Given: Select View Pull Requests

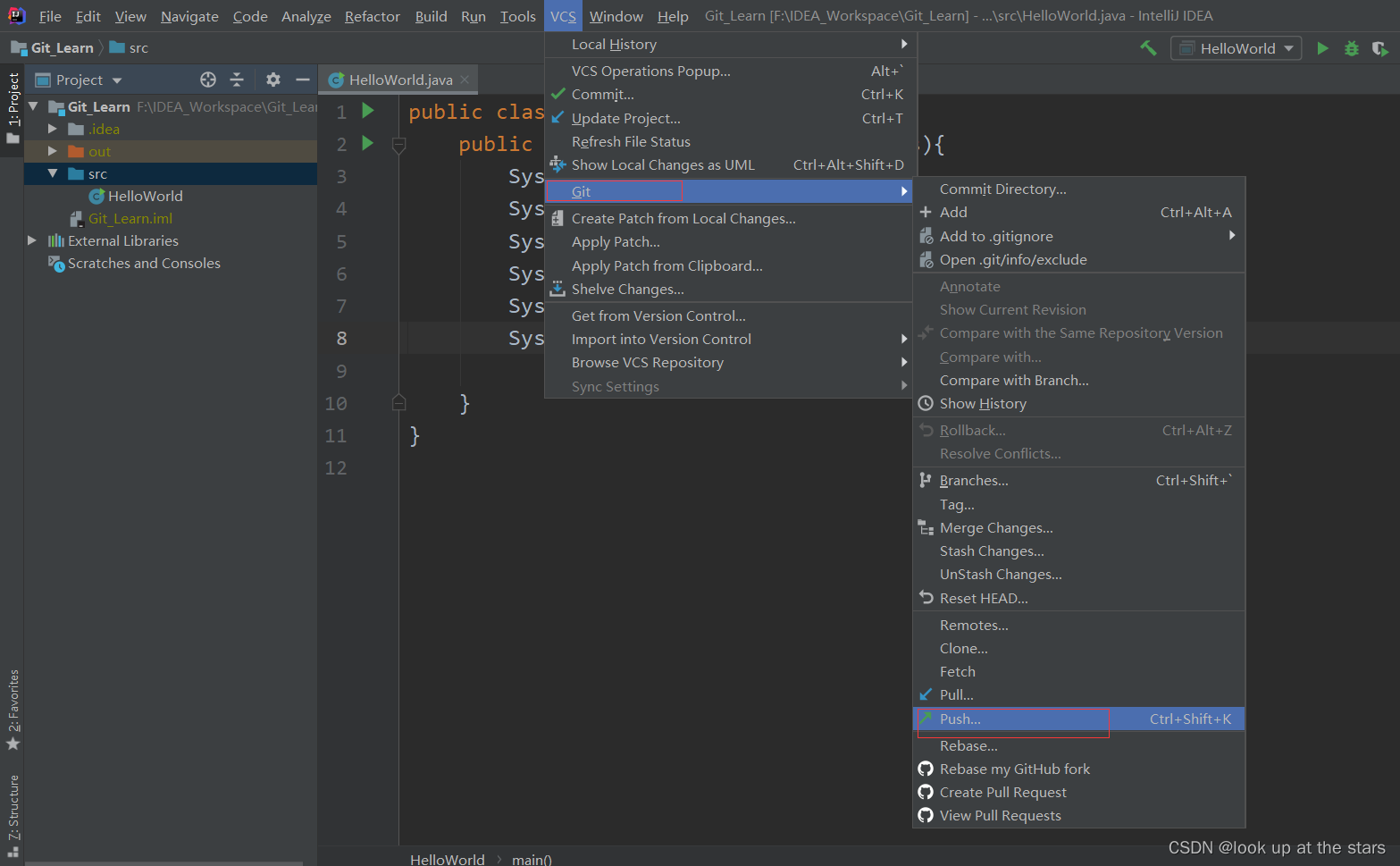Looking at the screenshot, I should (1078, 815).
